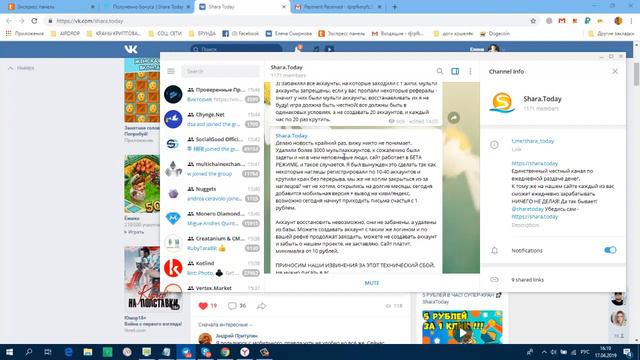Open the comments sorting dropdown

[225, 324]
